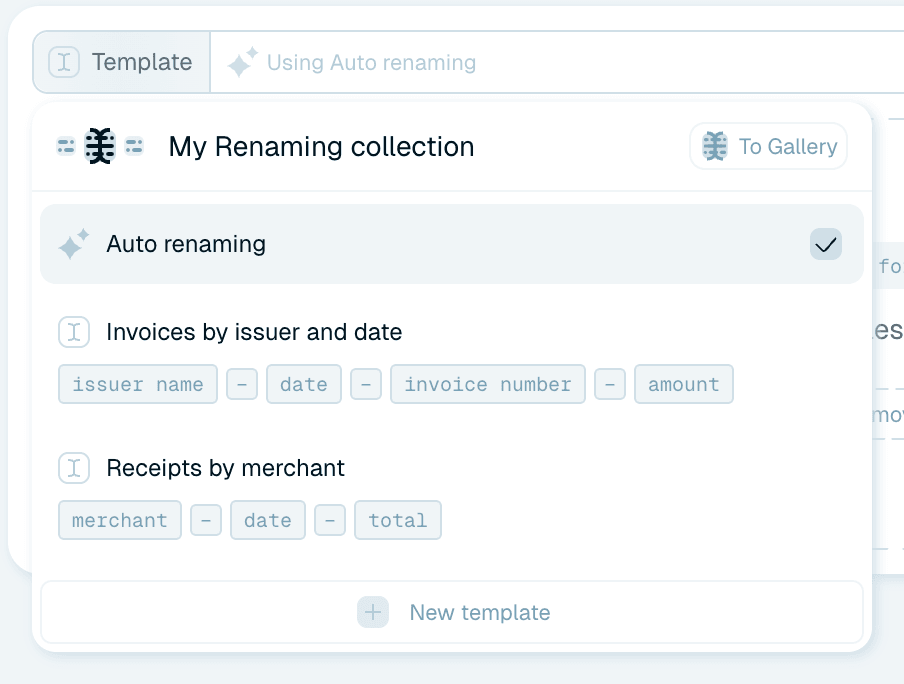
Task: Select the Auto renaming option
Action: click(452, 244)
